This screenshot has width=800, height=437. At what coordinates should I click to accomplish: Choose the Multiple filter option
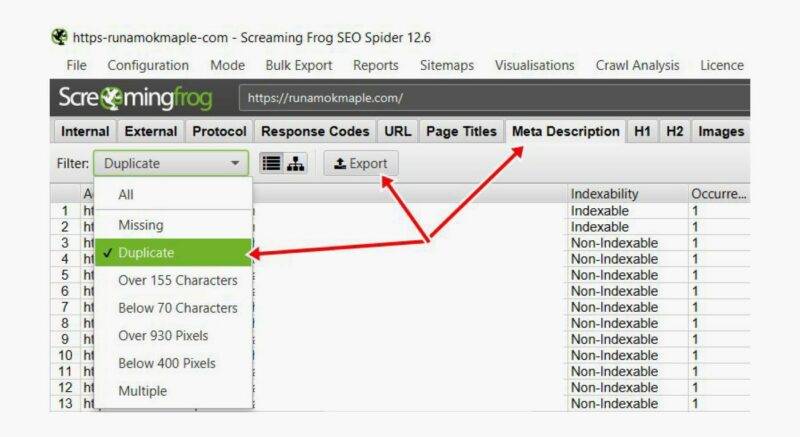[x=173, y=391]
